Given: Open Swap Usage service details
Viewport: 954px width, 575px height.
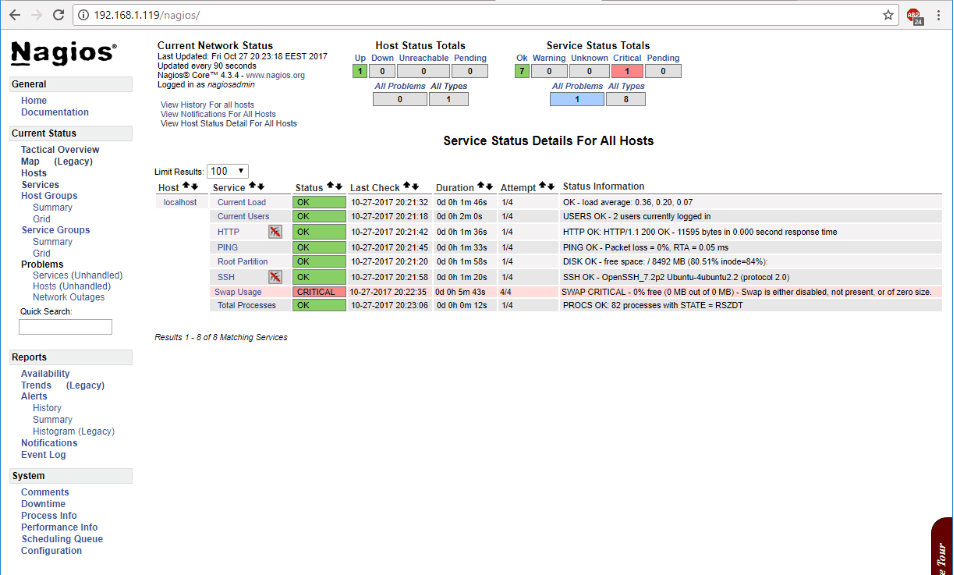Looking at the screenshot, I should point(238,292).
